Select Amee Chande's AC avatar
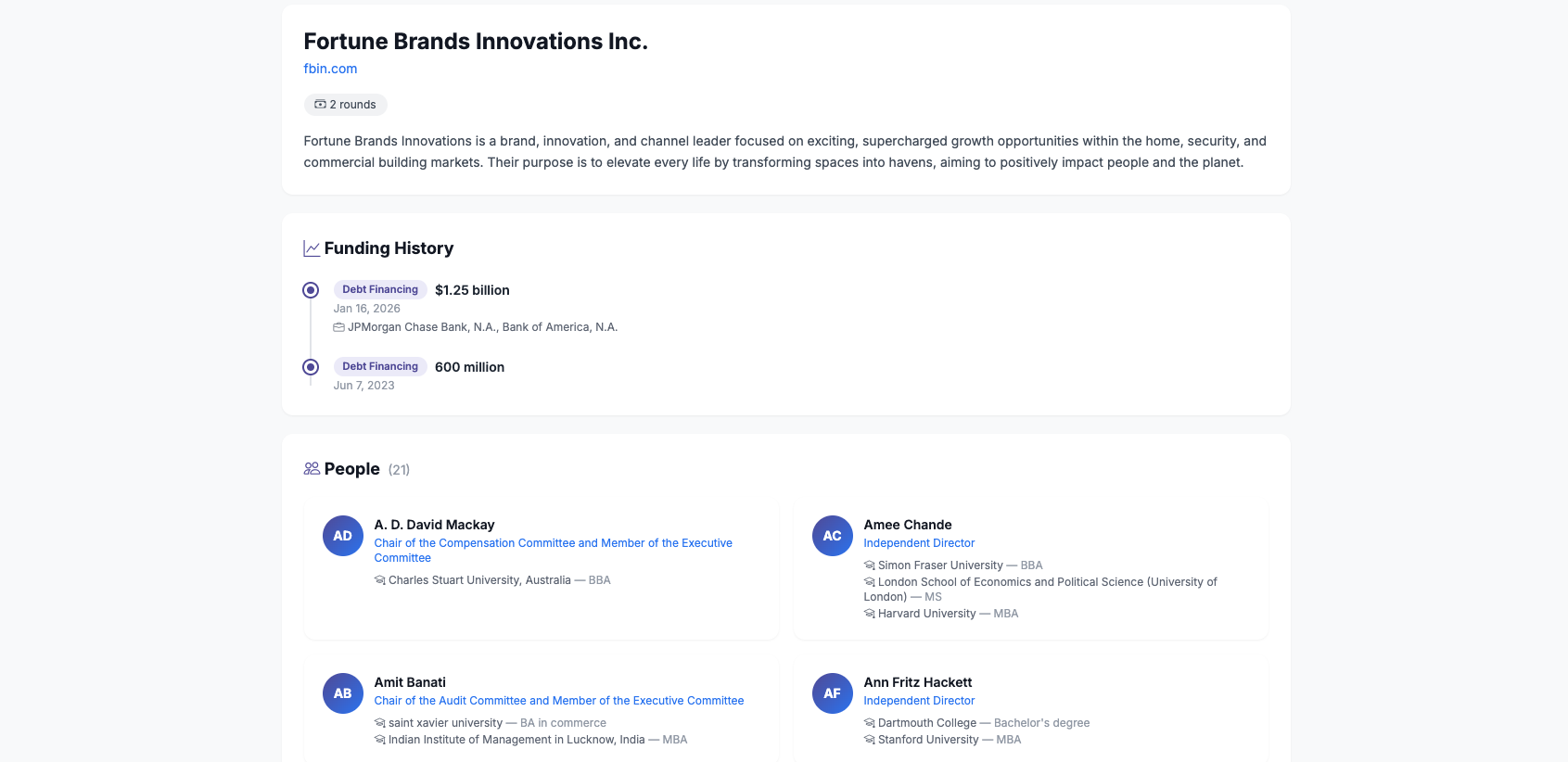This screenshot has height=762, width=1568. pyautogui.click(x=832, y=536)
